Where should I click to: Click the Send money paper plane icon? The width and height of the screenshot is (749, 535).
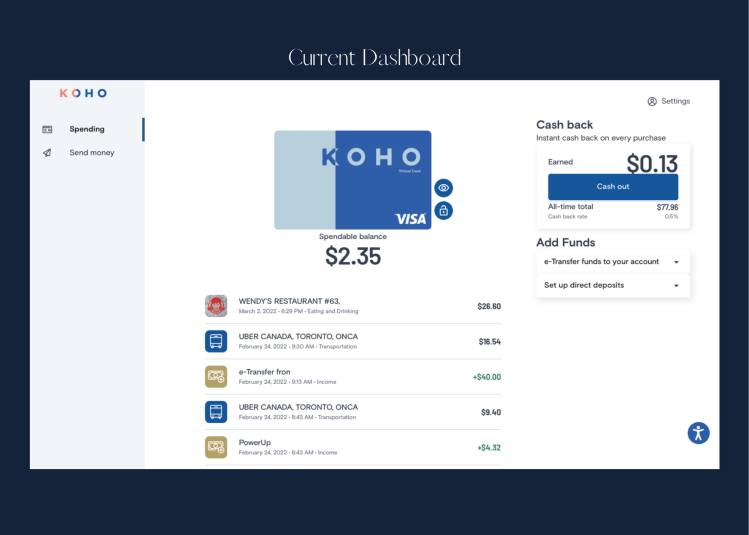47,153
